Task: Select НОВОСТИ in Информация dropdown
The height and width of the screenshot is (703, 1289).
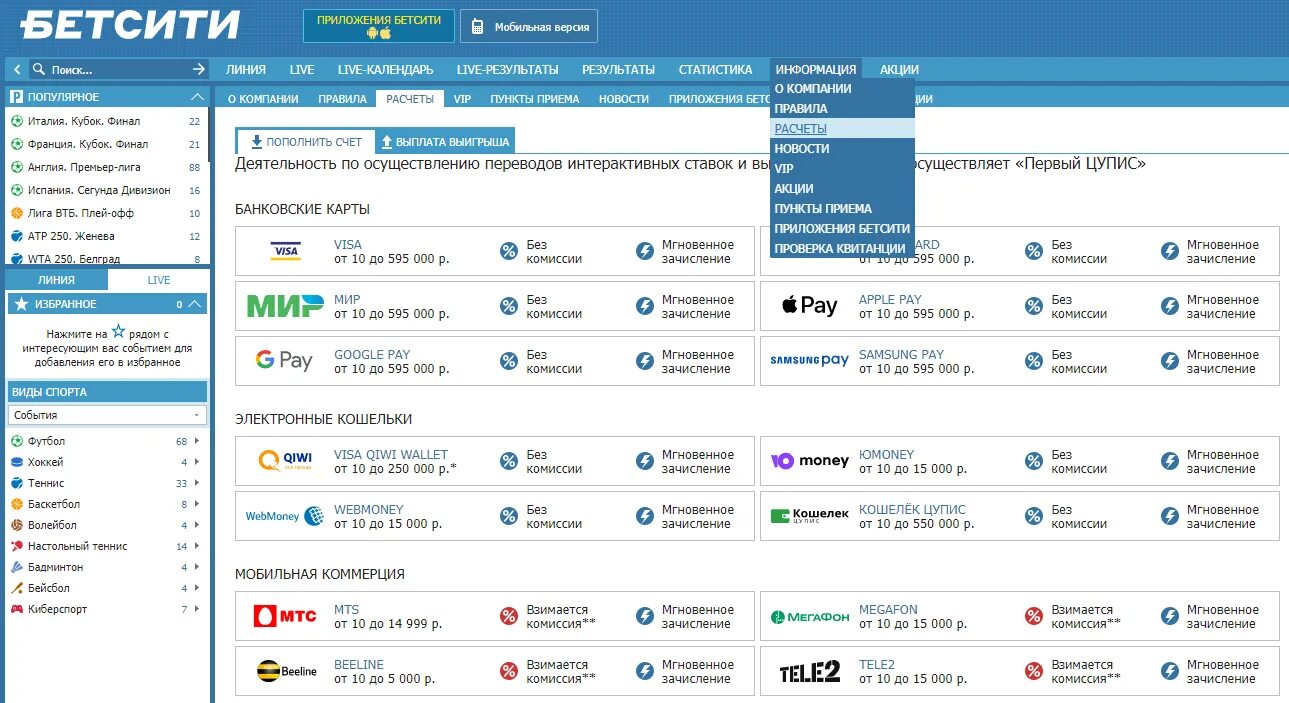Action: pyautogui.click(x=842, y=148)
